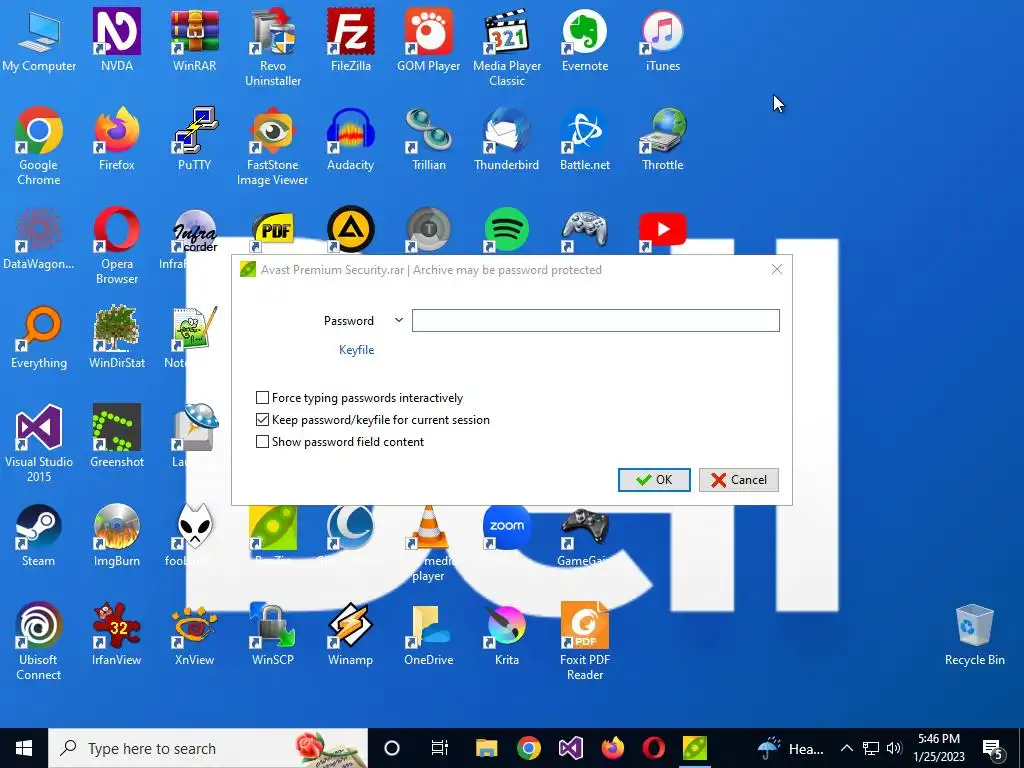Confirm with the OK button
The height and width of the screenshot is (768, 1024).
point(654,480)
